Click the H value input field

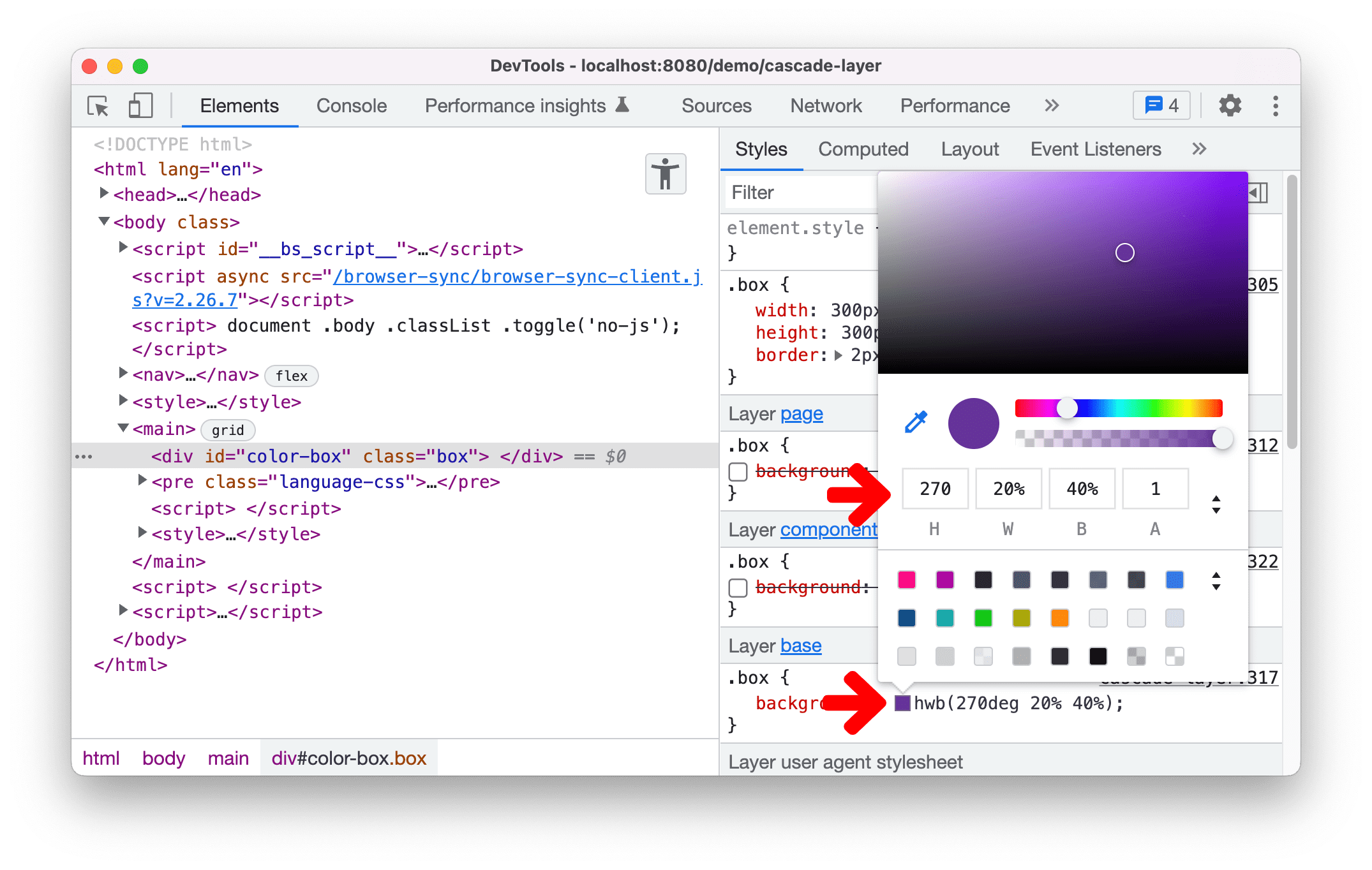click(935, 489)
